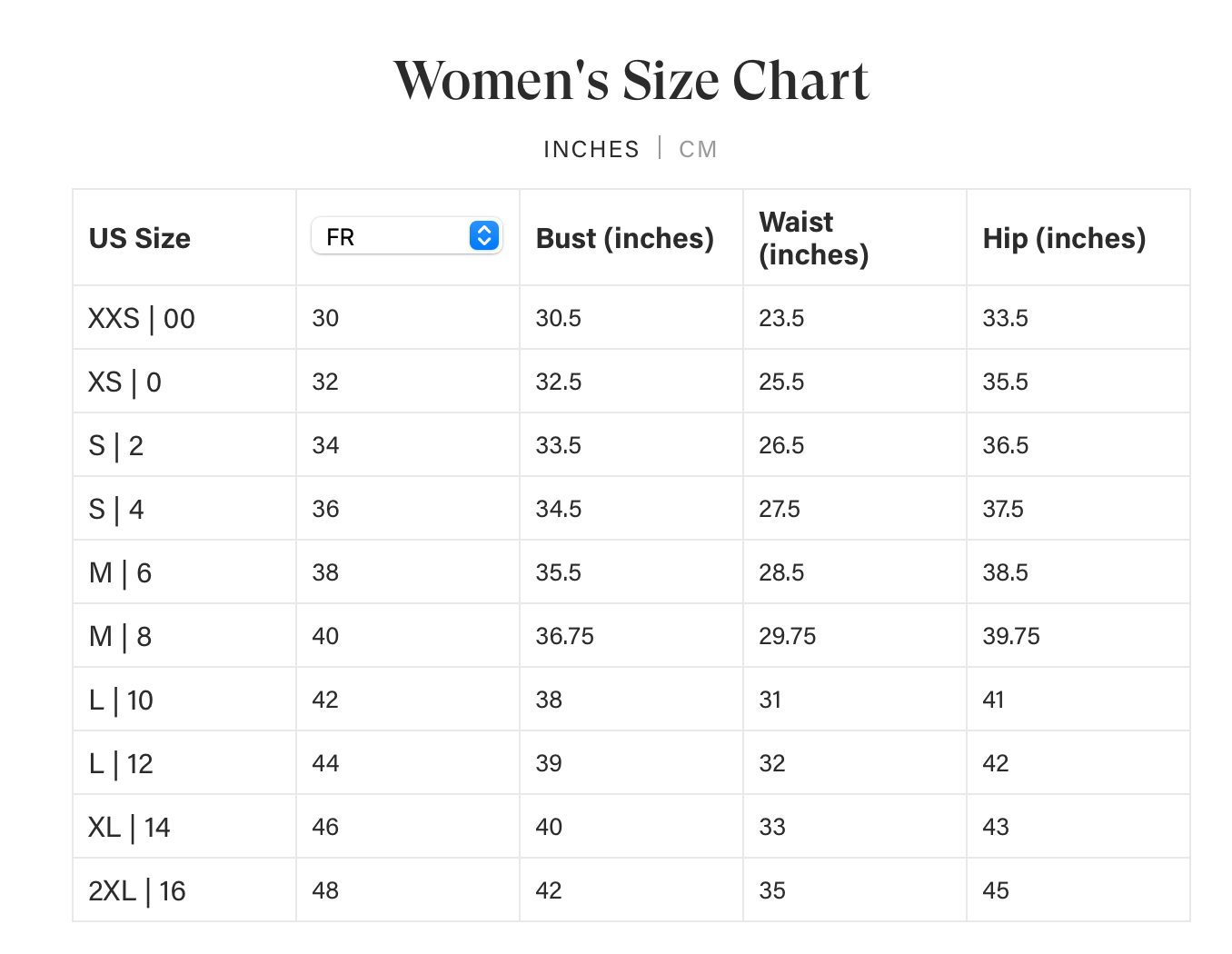This screenshot has width=1232, height=954.
Task: Click the Hip (inches) column header
Action: (x=1064, y=238)
